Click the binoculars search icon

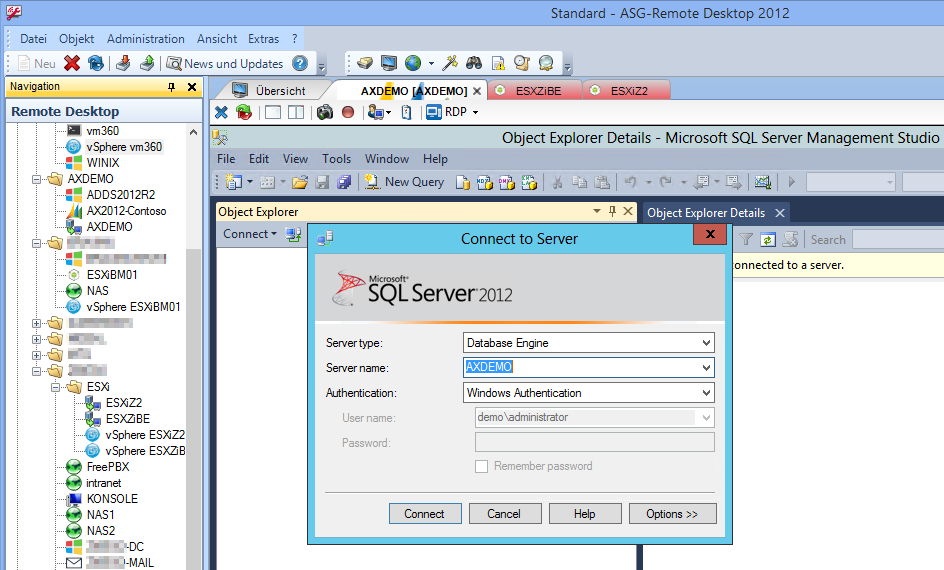click(474, 63)
